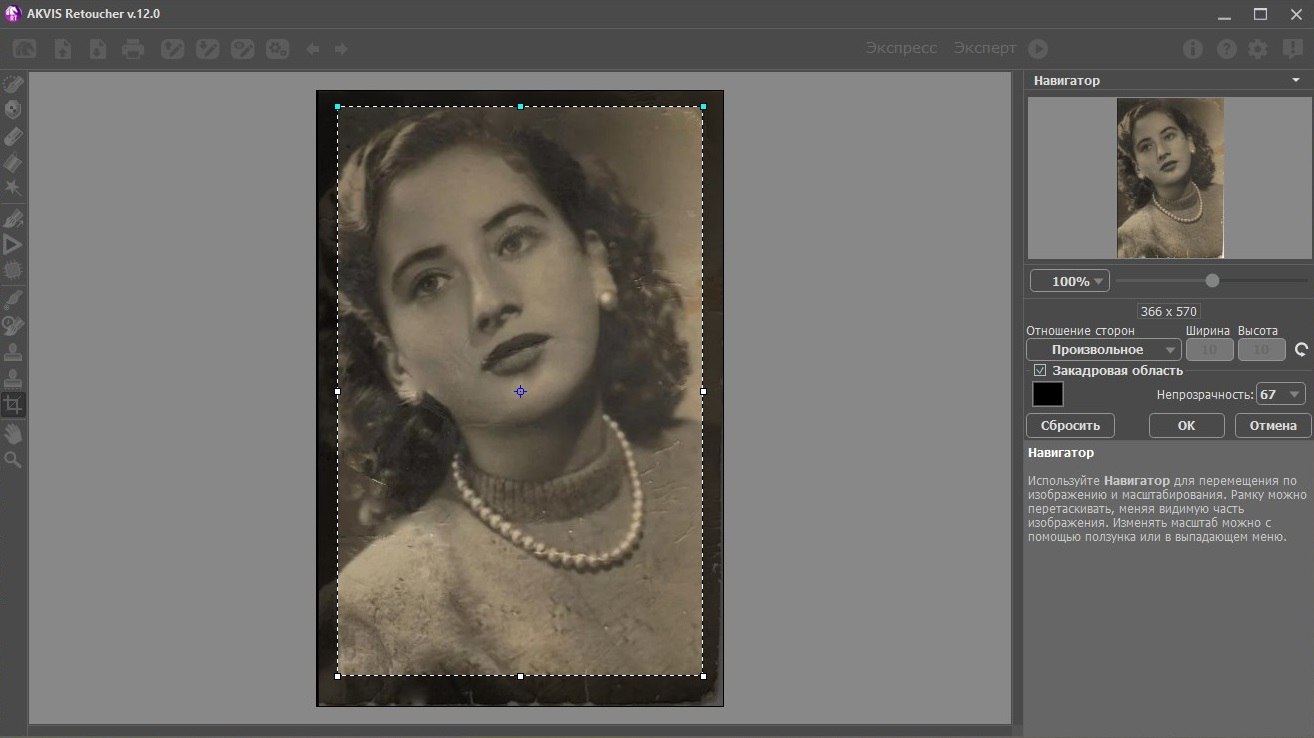Image resolution: width=1314 pixels, height=738 pixels.
Task: Click the bottom-right crop frame handle
Action: coord(703,676)
